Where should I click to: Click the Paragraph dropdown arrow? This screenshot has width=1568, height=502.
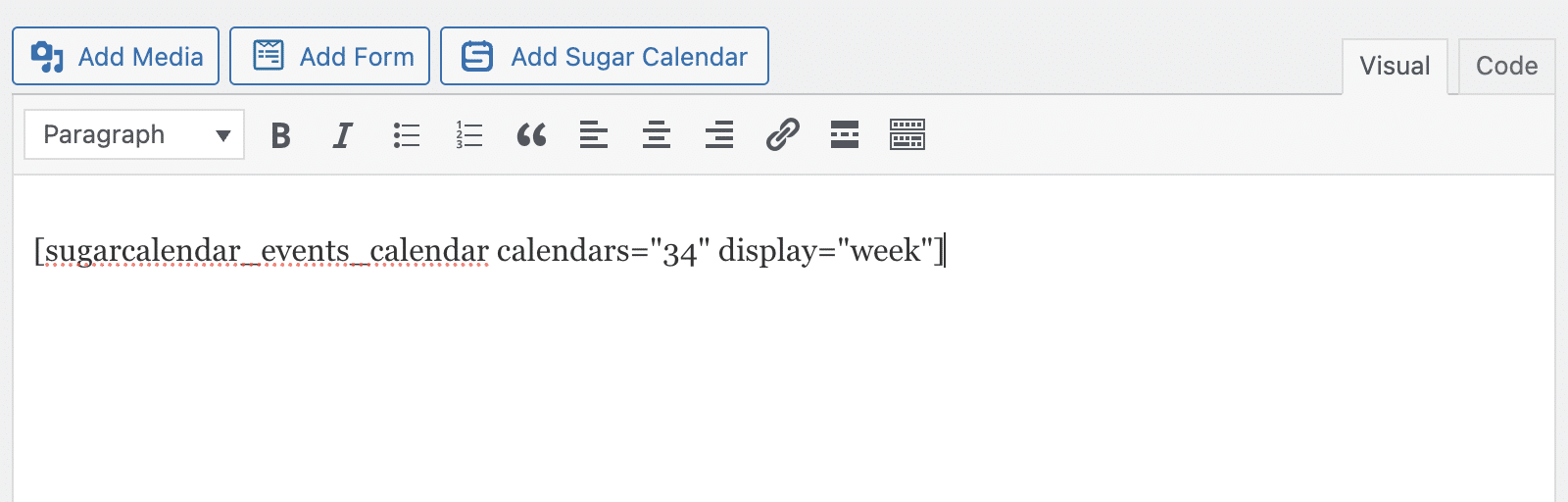[223, 135]
